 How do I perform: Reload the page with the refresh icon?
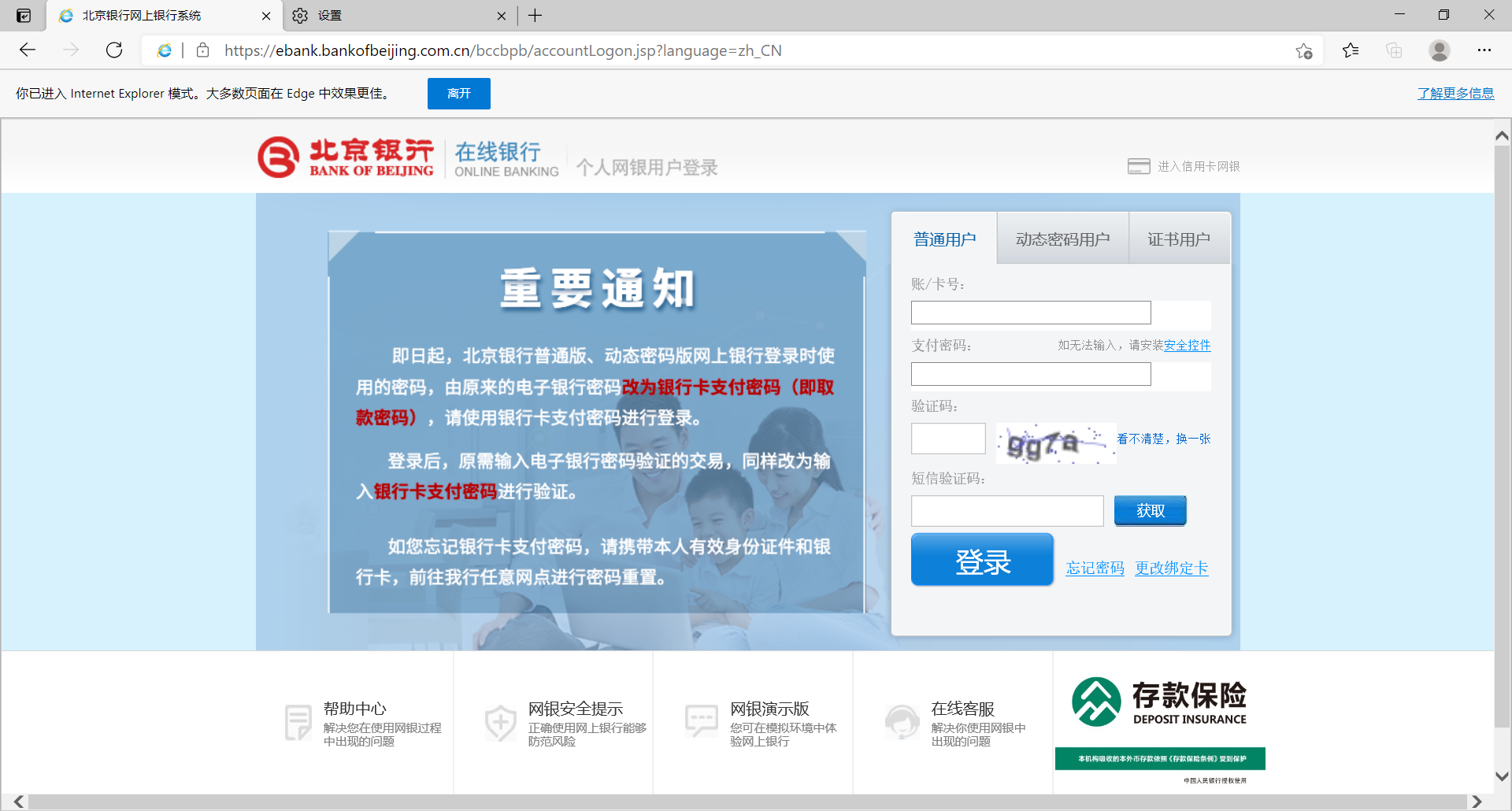pyautogui.click(x=114, y=50)
